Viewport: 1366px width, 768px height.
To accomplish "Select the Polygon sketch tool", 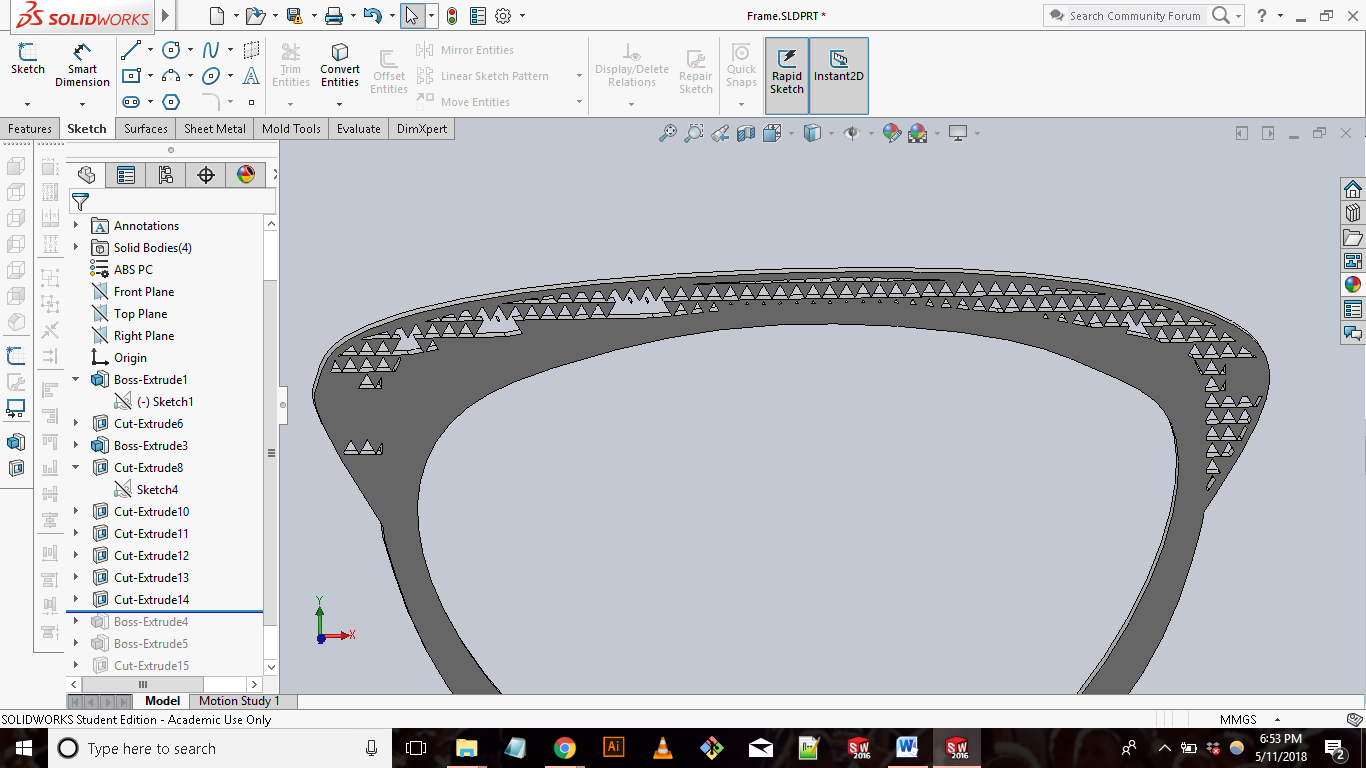I will [x=171, y=102].
